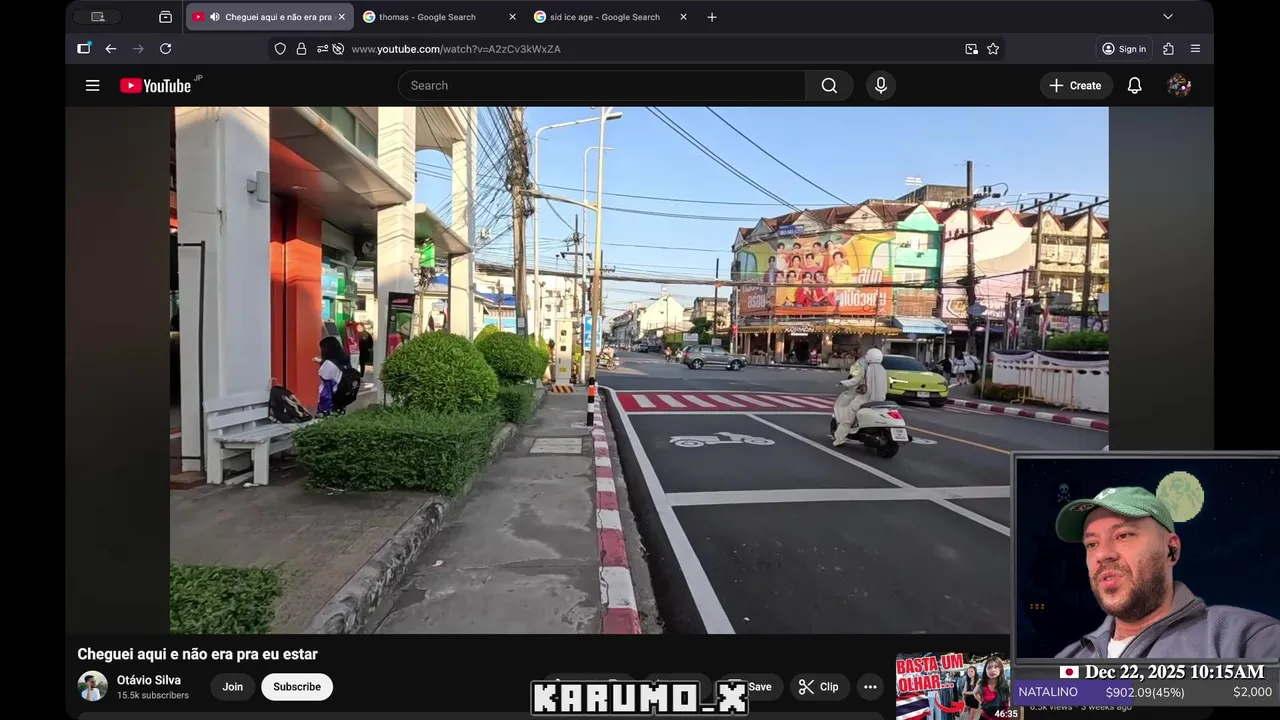The height and width of the screenshot is (720, 1280).
Task: Click the video title Cheguei aqui text
Action: 198,654
